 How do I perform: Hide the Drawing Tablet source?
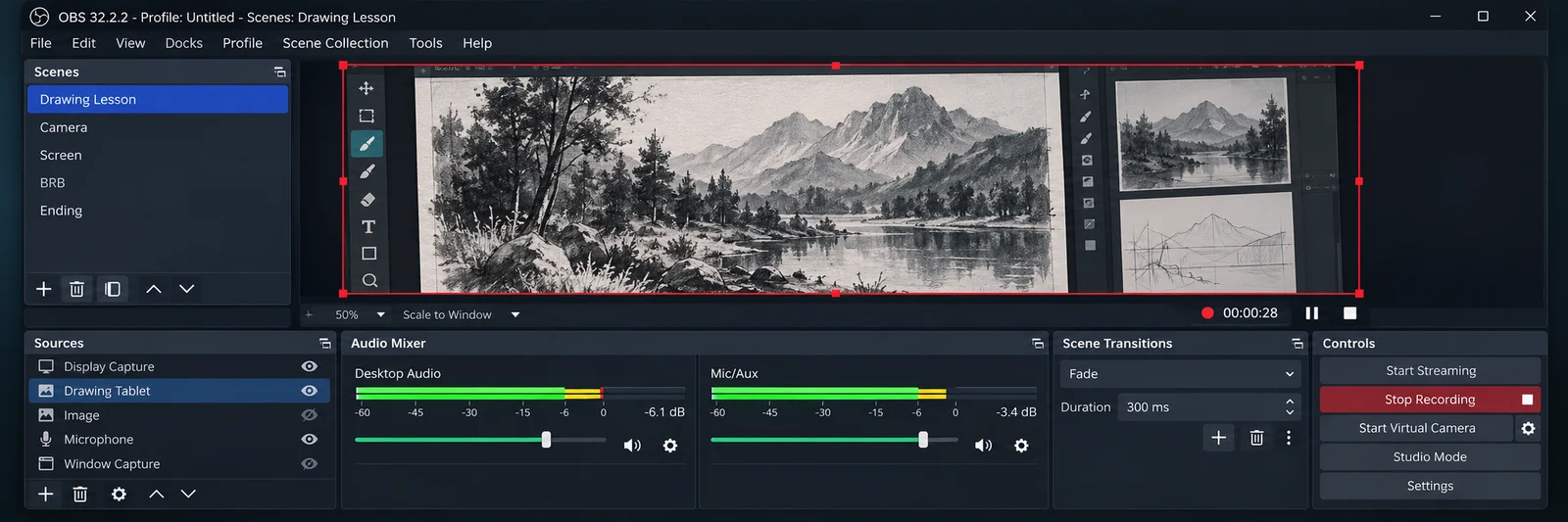tap(310, 391)
